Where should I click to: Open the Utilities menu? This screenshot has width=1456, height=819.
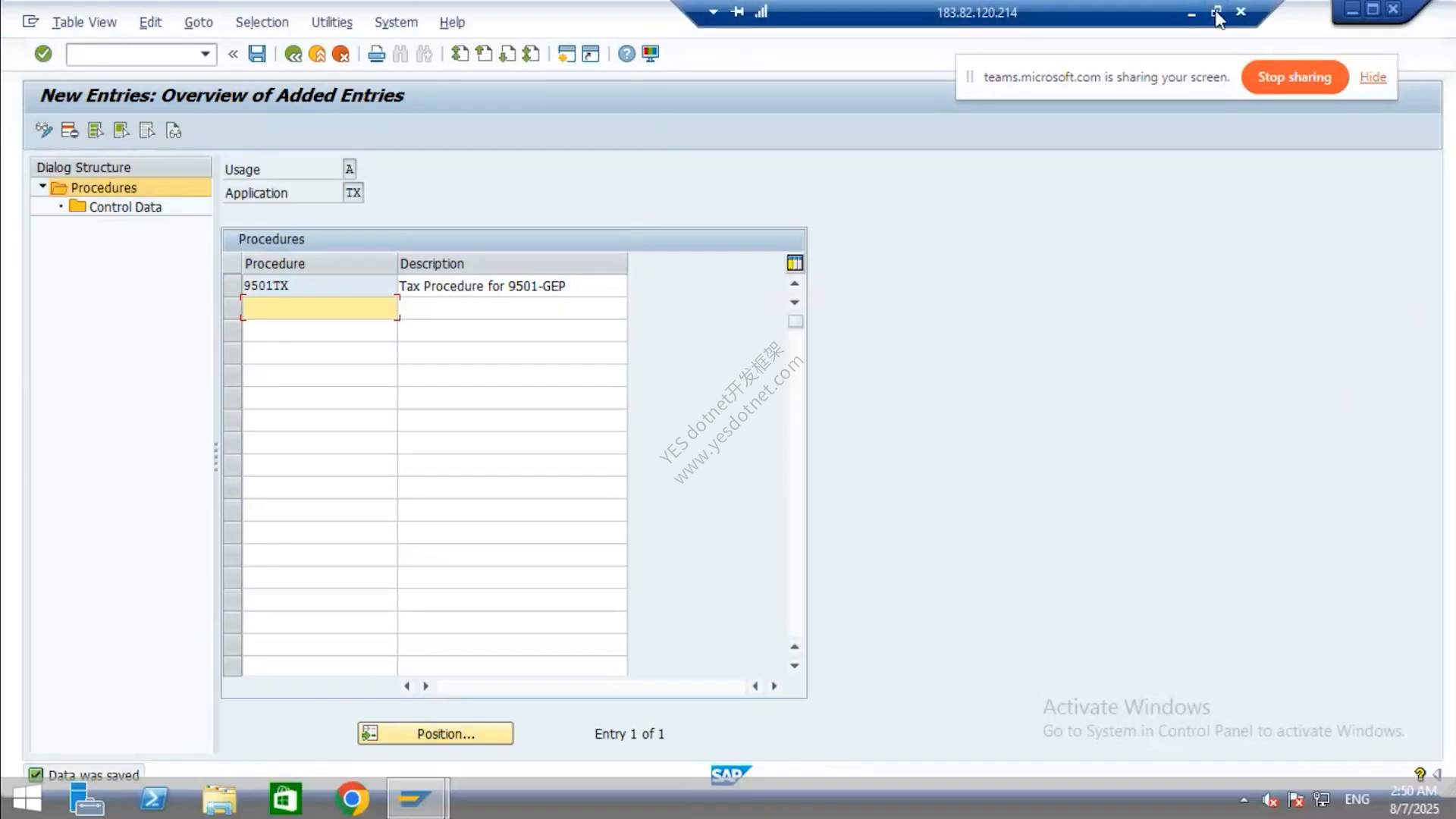[331, 22]
